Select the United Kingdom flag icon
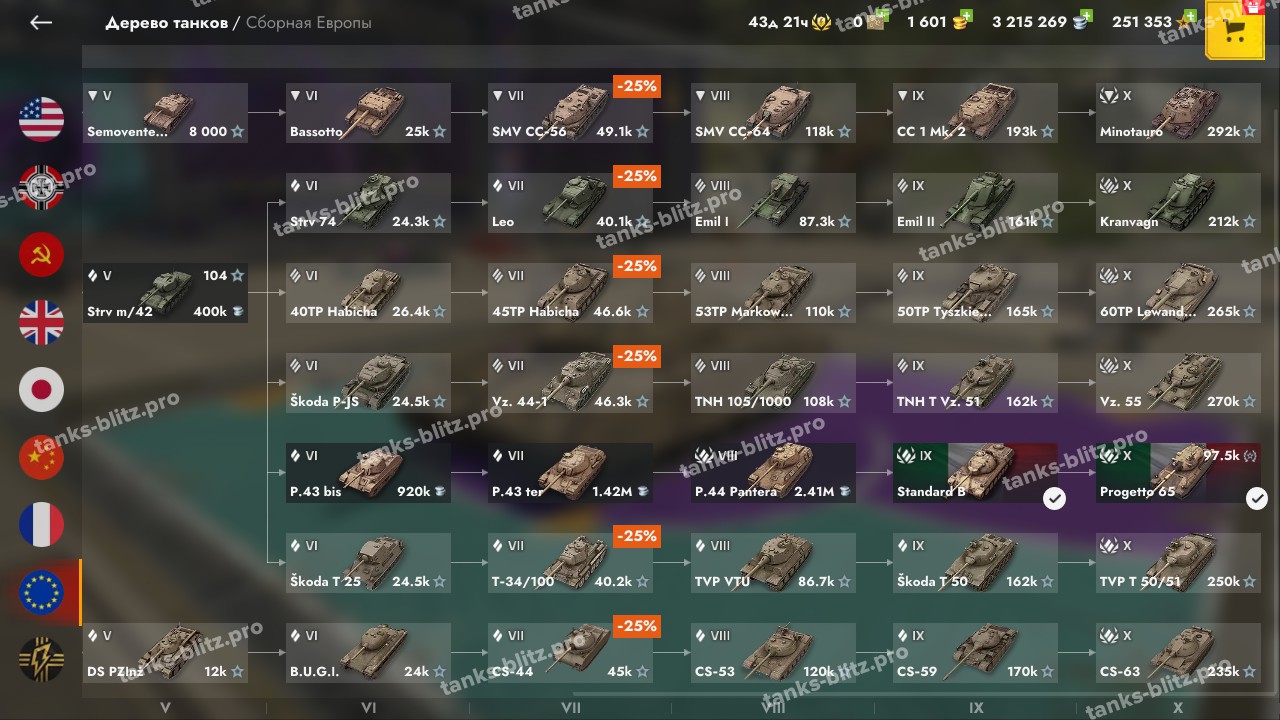The image size is (1280, 720). 41,322
